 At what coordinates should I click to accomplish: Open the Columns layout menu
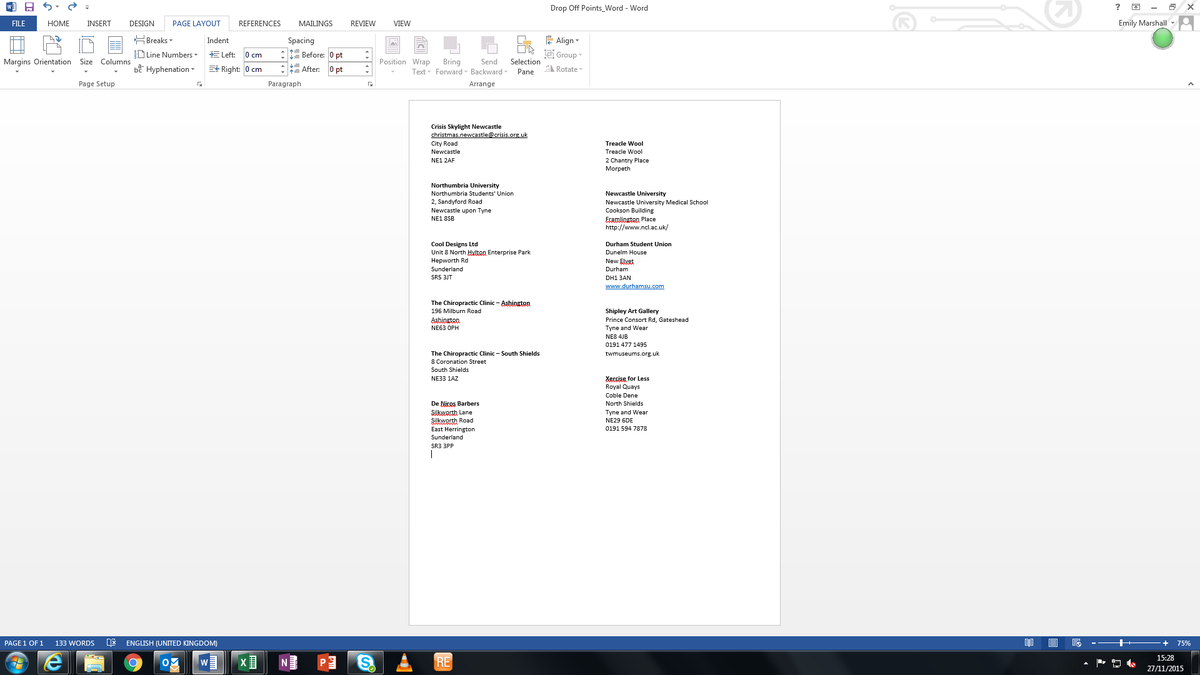tap(115, 56)
